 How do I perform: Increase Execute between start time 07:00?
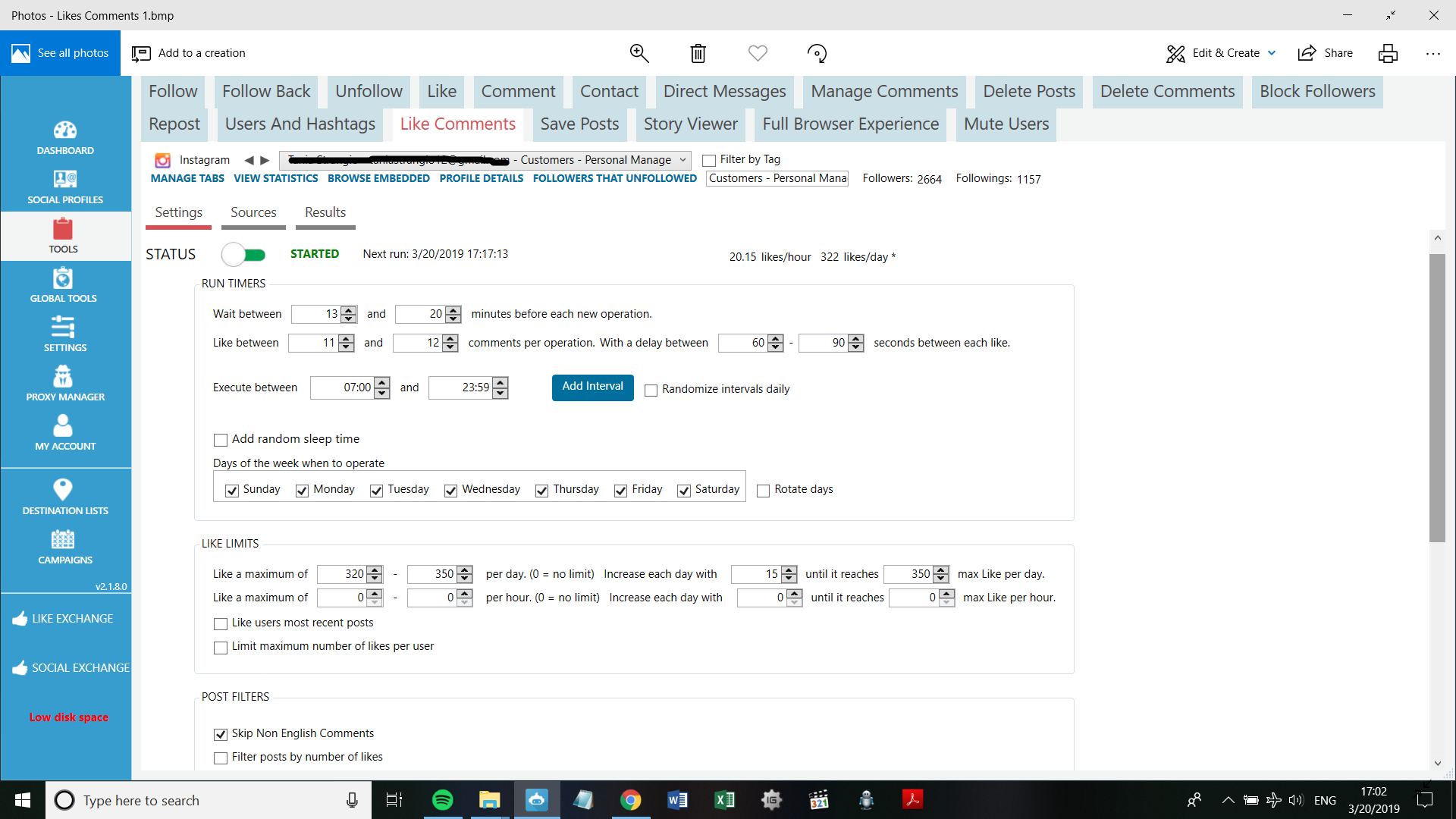pos(382,383)
